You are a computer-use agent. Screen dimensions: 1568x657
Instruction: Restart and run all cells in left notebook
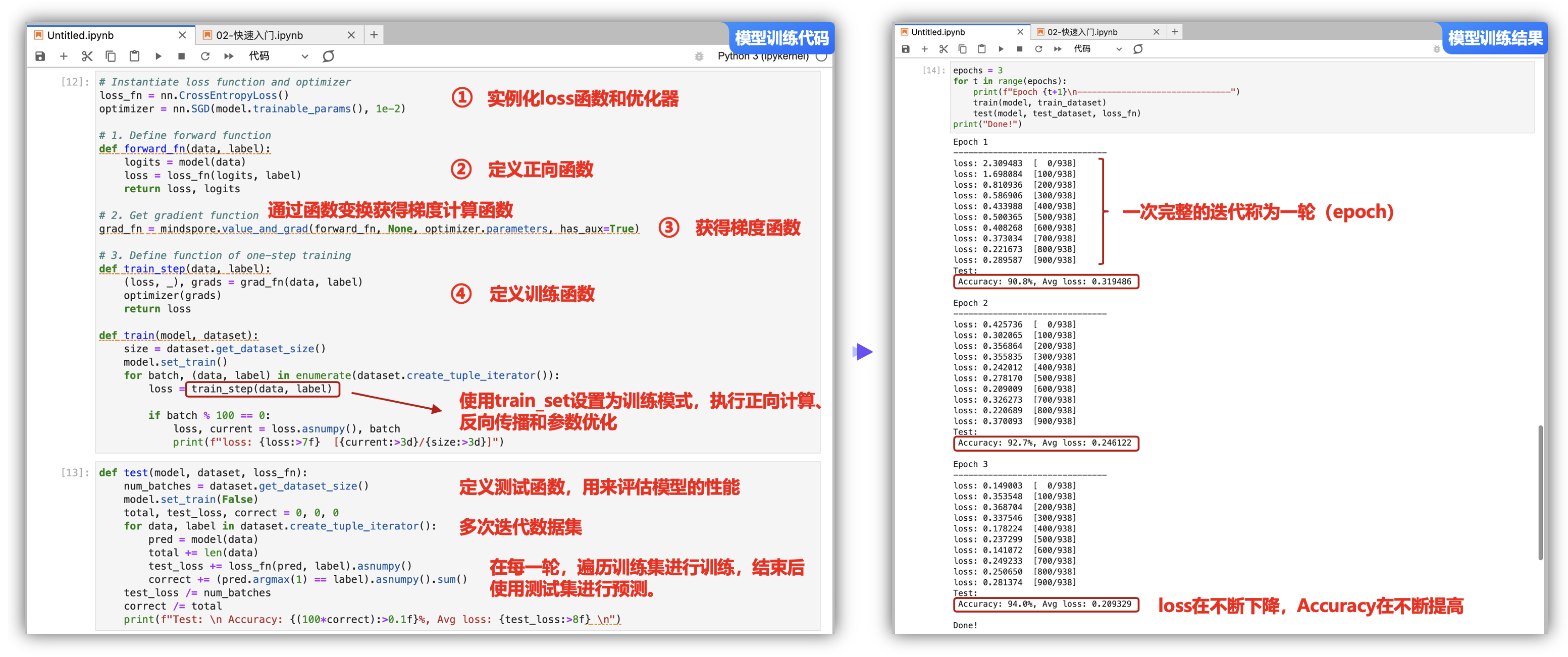[229, 56]
